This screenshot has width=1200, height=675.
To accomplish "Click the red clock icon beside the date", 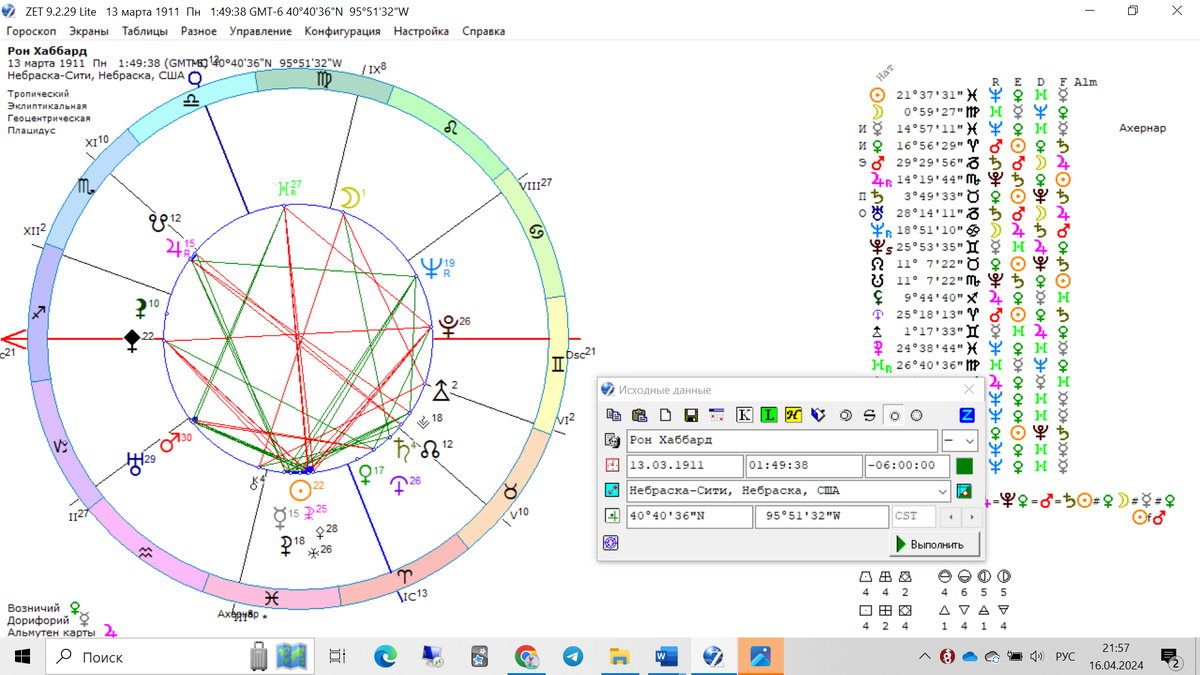I will (612, 466).
